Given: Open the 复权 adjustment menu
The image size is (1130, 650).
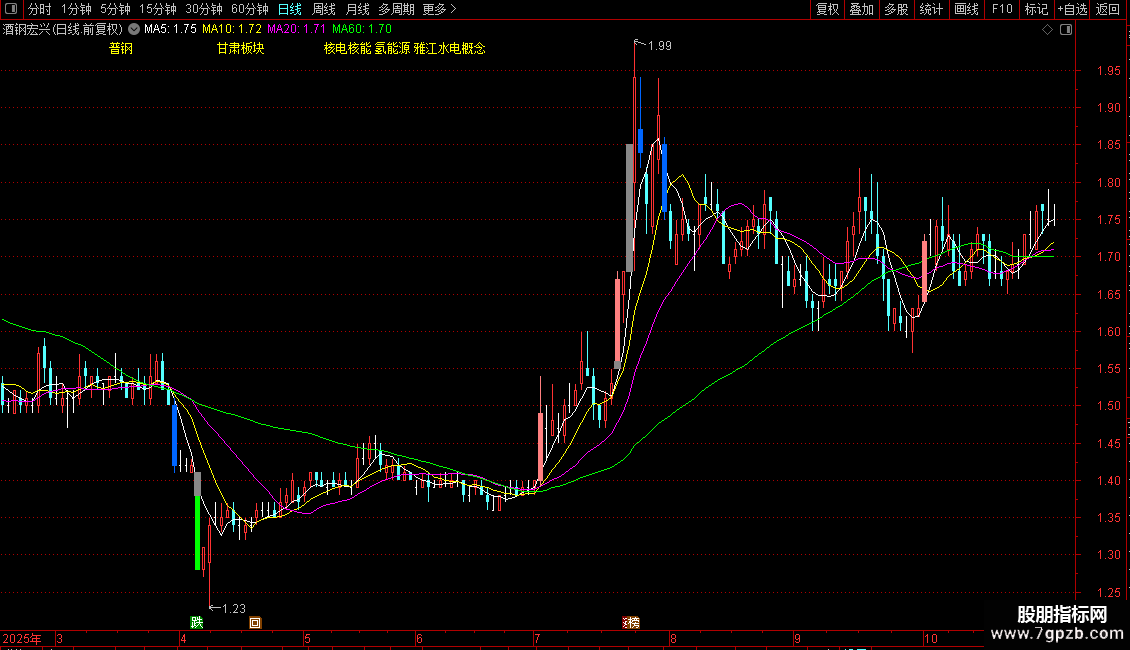Looking at the screenshot, I should 827,9.
